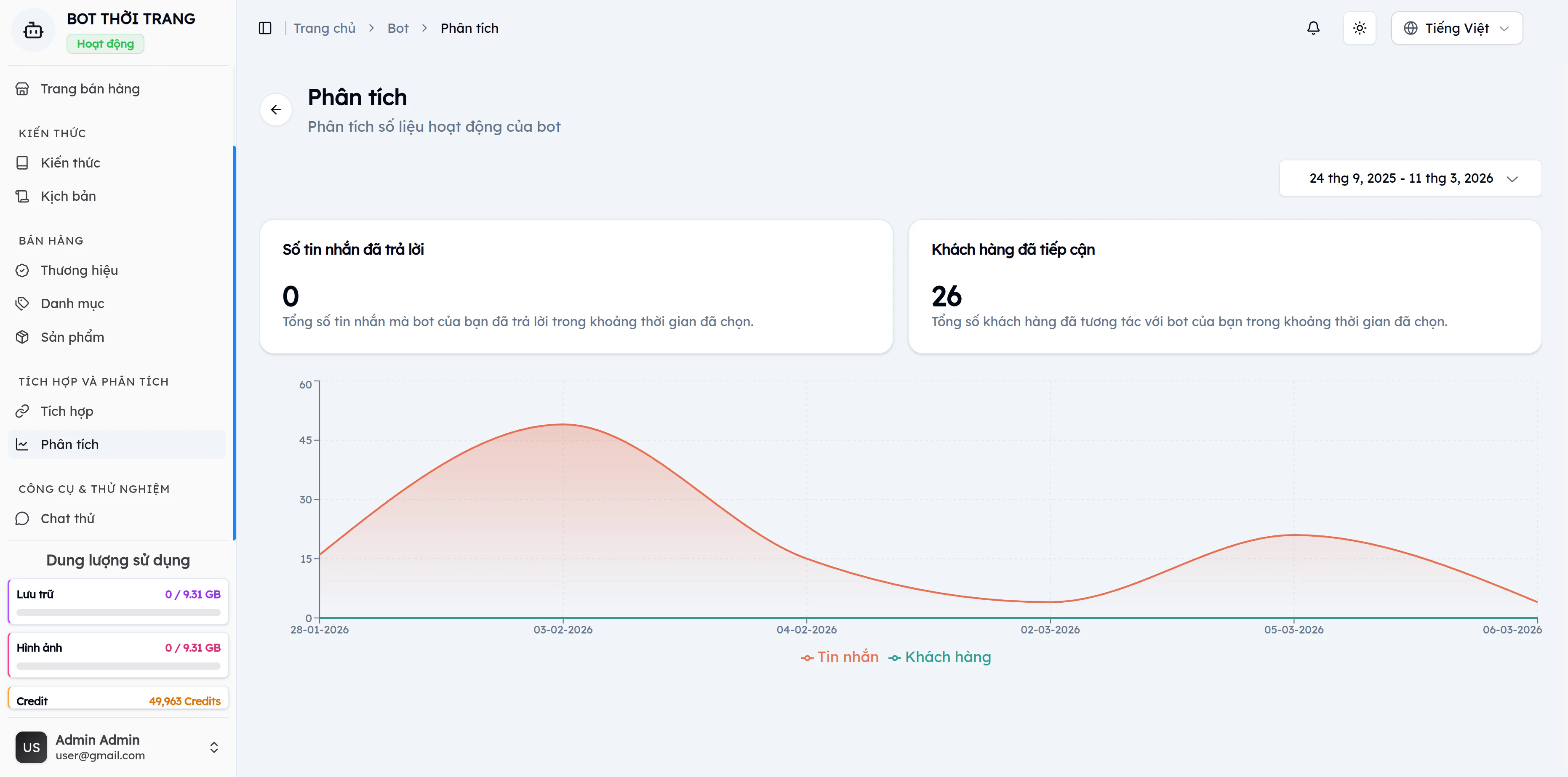1568x777 pixels.
Task: Open Kịch bản scripts section
Action: coord(68,196)
